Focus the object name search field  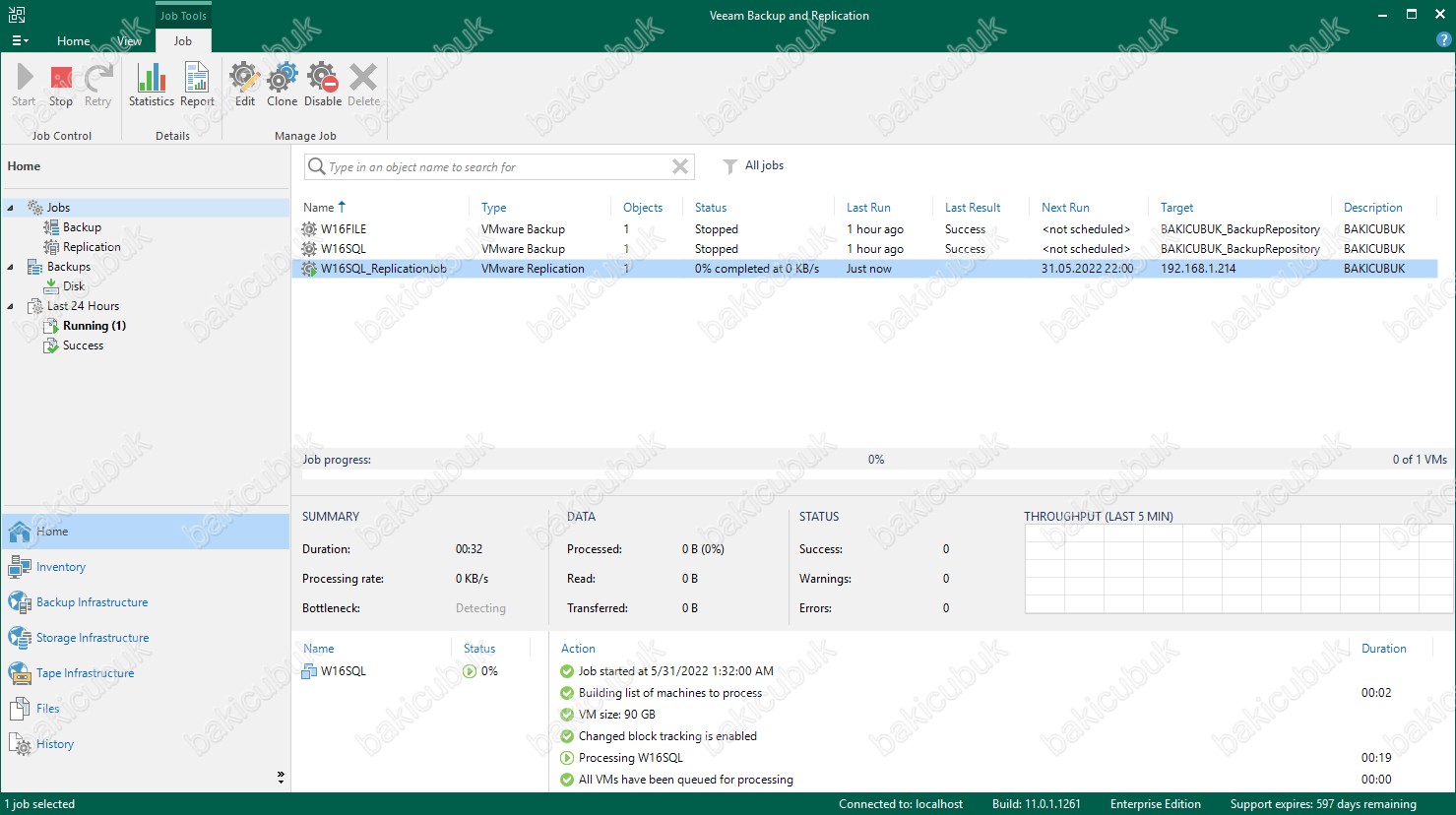point(497,167)
